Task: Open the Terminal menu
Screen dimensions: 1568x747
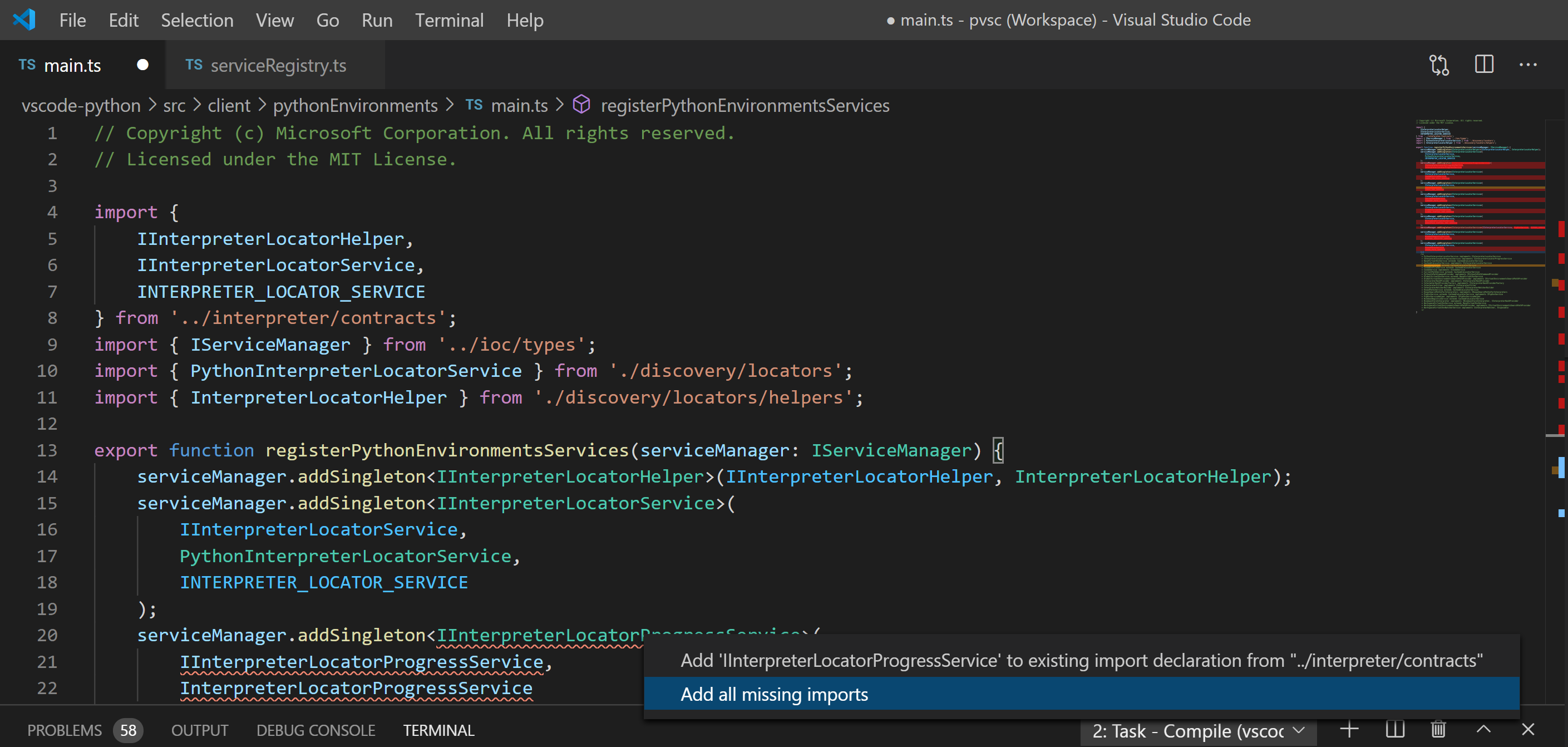Action: coord(448,20)
